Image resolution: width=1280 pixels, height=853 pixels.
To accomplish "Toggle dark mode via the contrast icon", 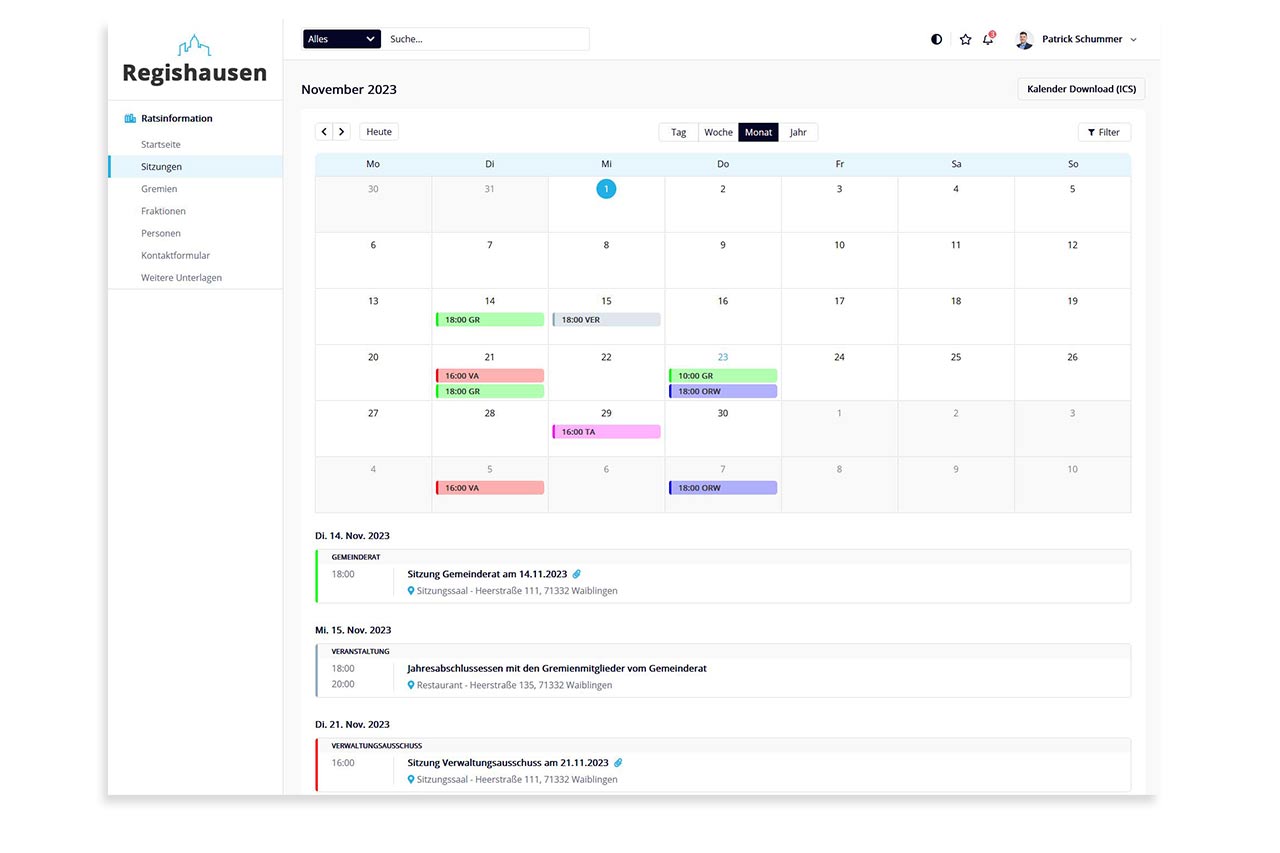I will (x=936, y=39).
